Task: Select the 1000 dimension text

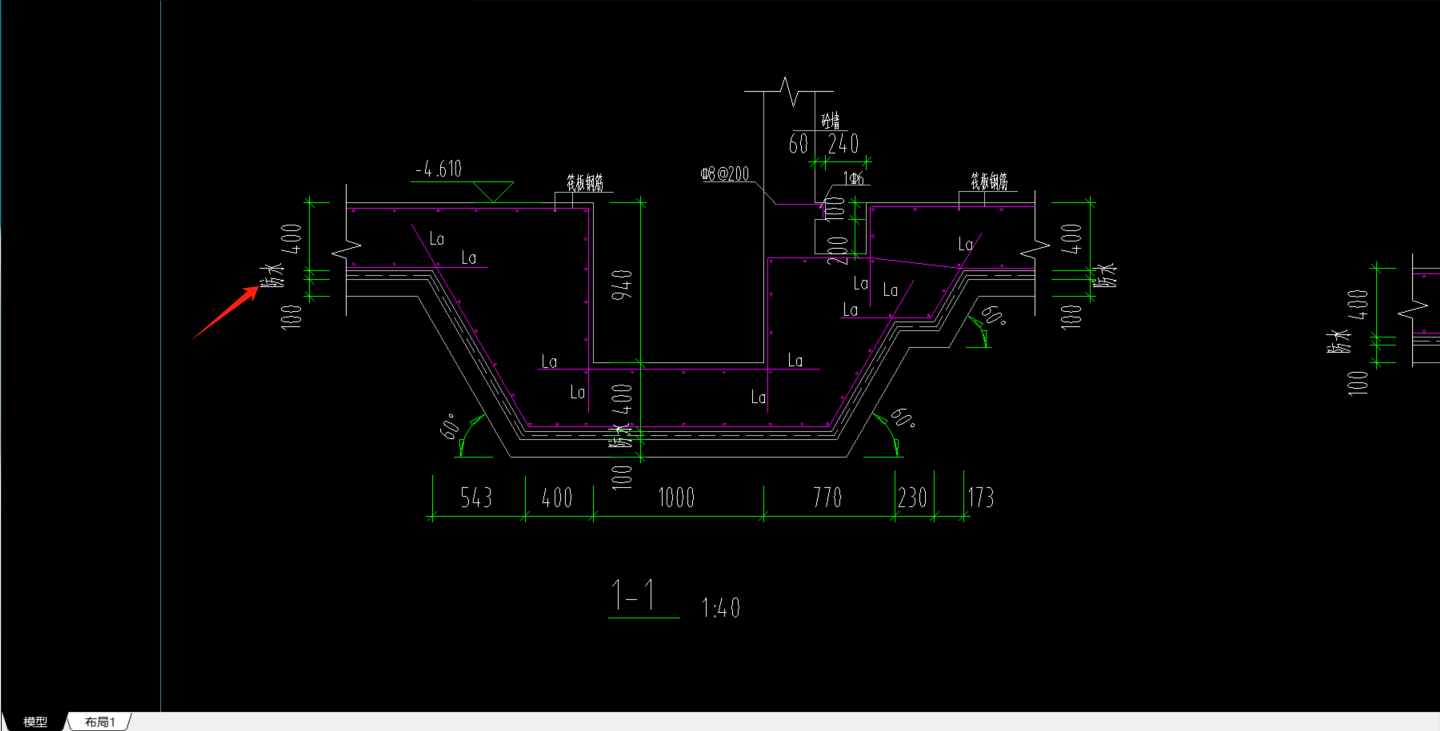Action: pyautogui.click(x=677, y=497)
